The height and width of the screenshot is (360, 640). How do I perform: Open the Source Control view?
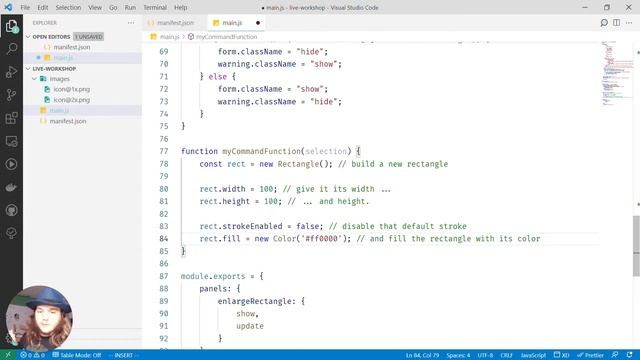click(x=11, y=95)
